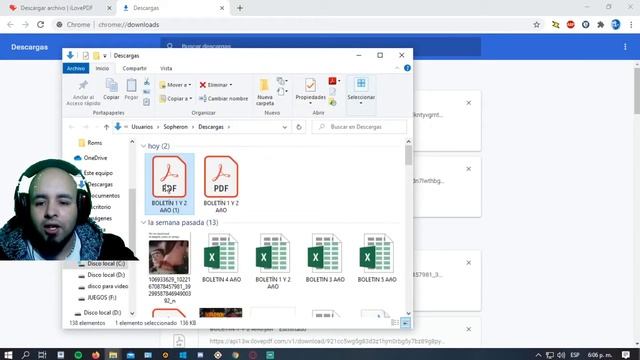This screenshot has width=640, height=360.
Task: Select the BOLETIN 3 AÑO Excel file
Action: click(325, 258)
